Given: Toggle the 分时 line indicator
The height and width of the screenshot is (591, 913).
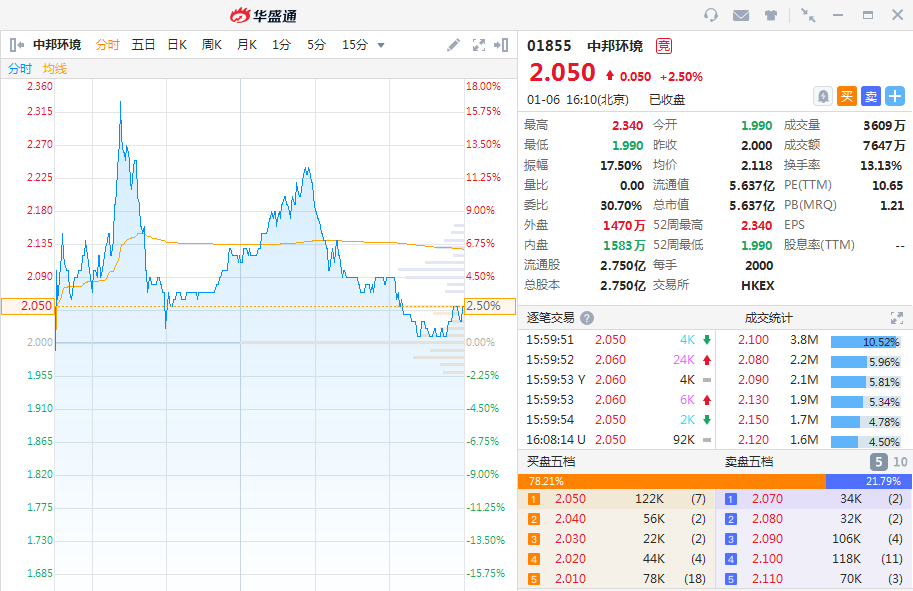Looking at the screenshot, I should (20, 69).
